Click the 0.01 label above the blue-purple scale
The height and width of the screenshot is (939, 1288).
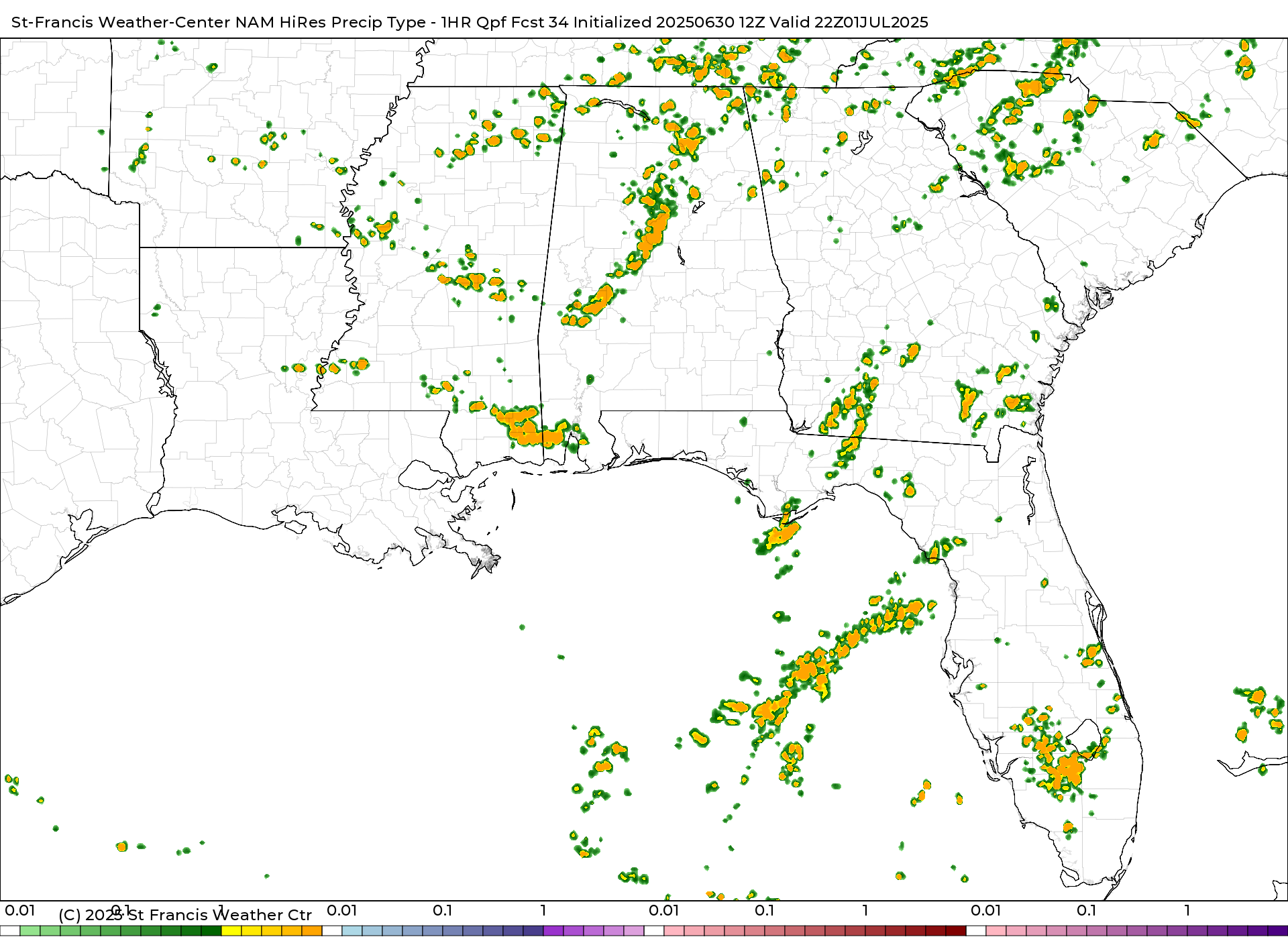tap(342, 910)
